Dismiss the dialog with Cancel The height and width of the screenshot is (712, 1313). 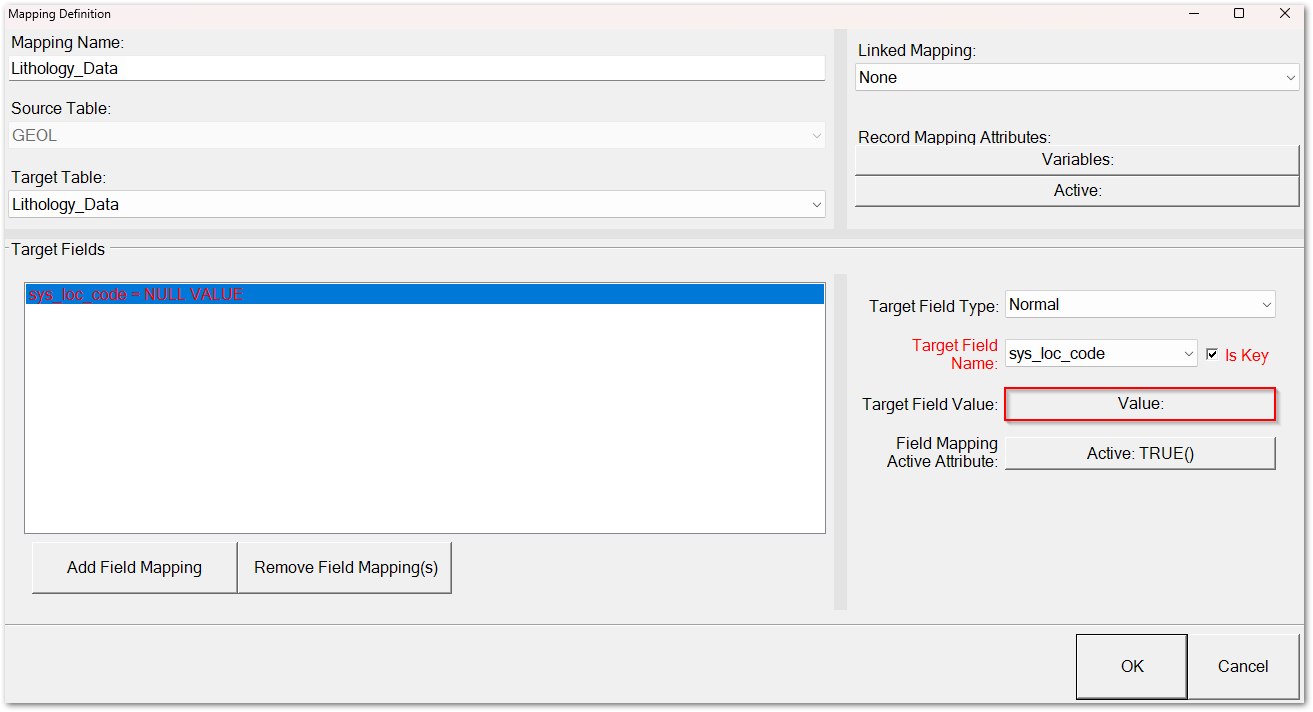(1242, 666)
